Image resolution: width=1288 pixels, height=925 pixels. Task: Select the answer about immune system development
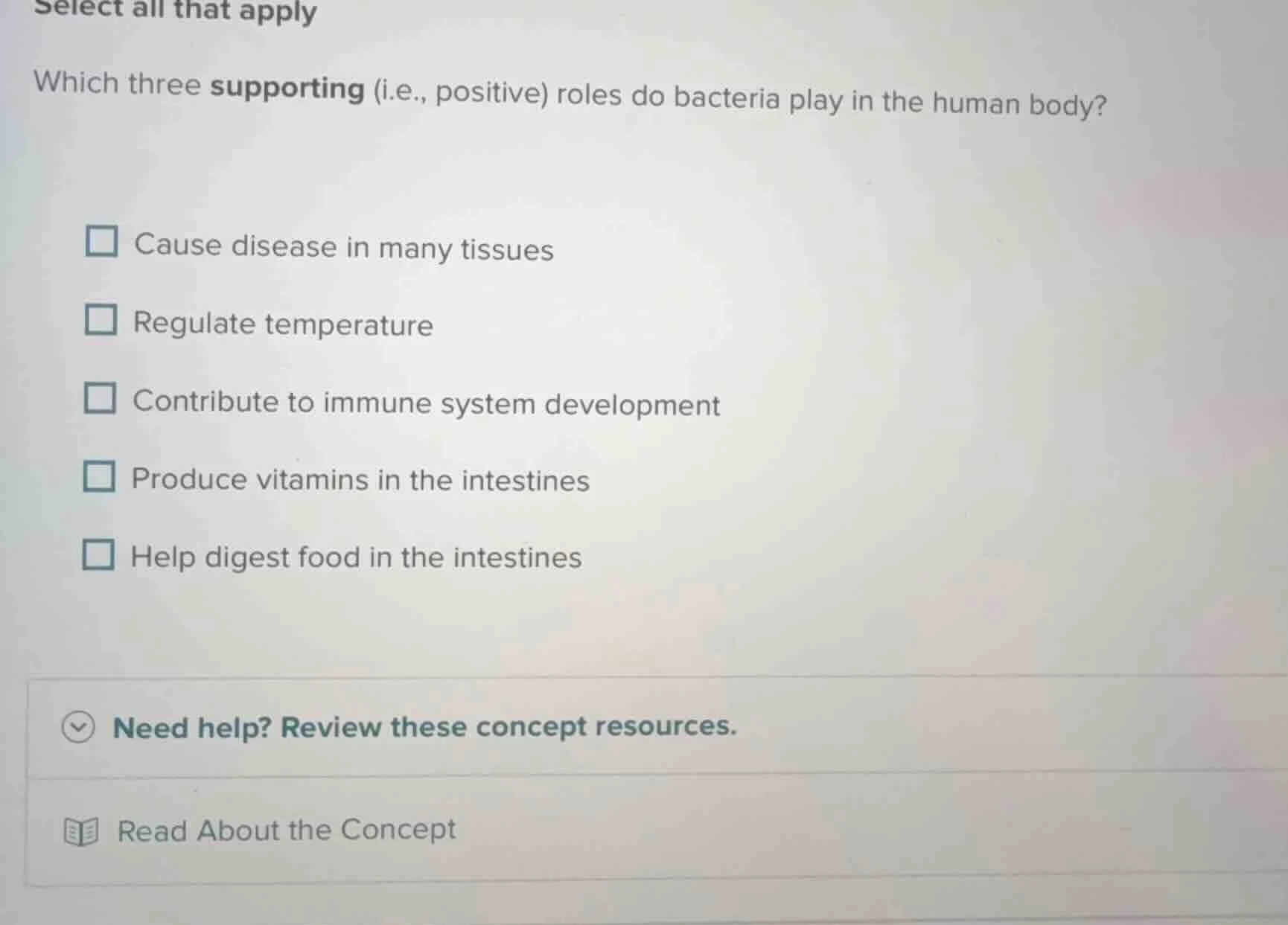(100, 399)
